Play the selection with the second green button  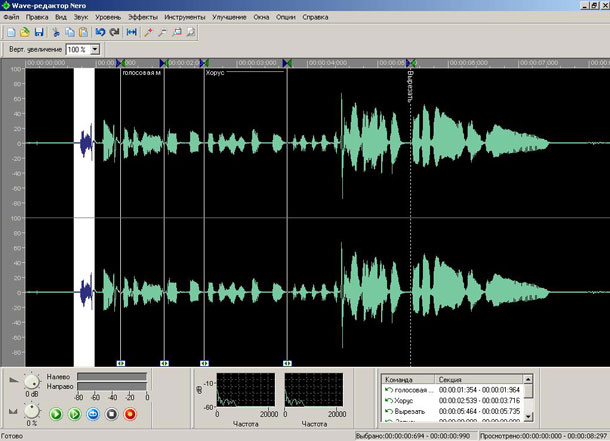point(74,414)
